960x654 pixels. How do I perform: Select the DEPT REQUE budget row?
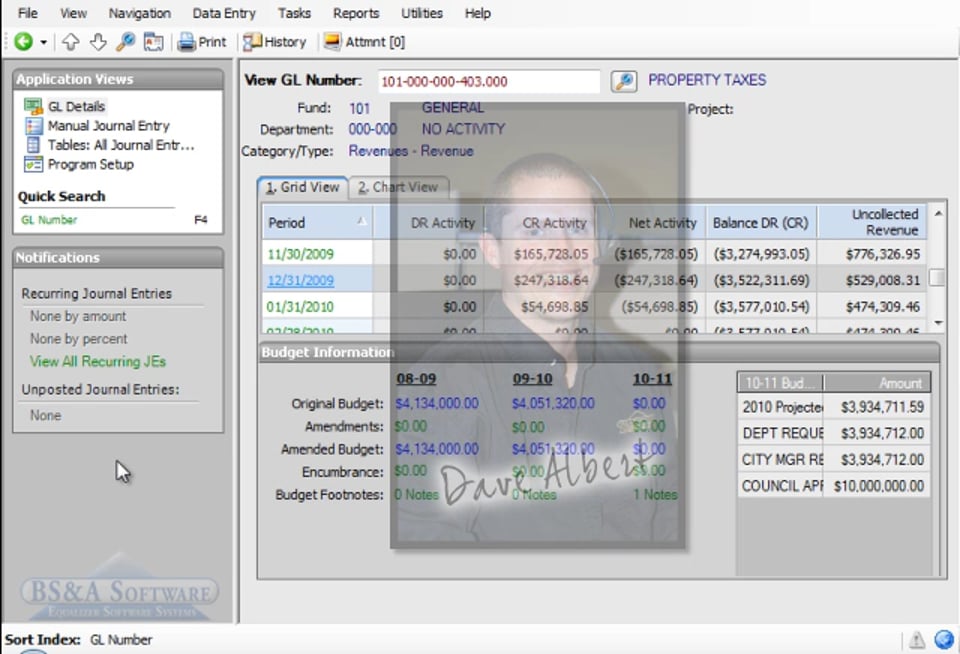coord(833,434)
